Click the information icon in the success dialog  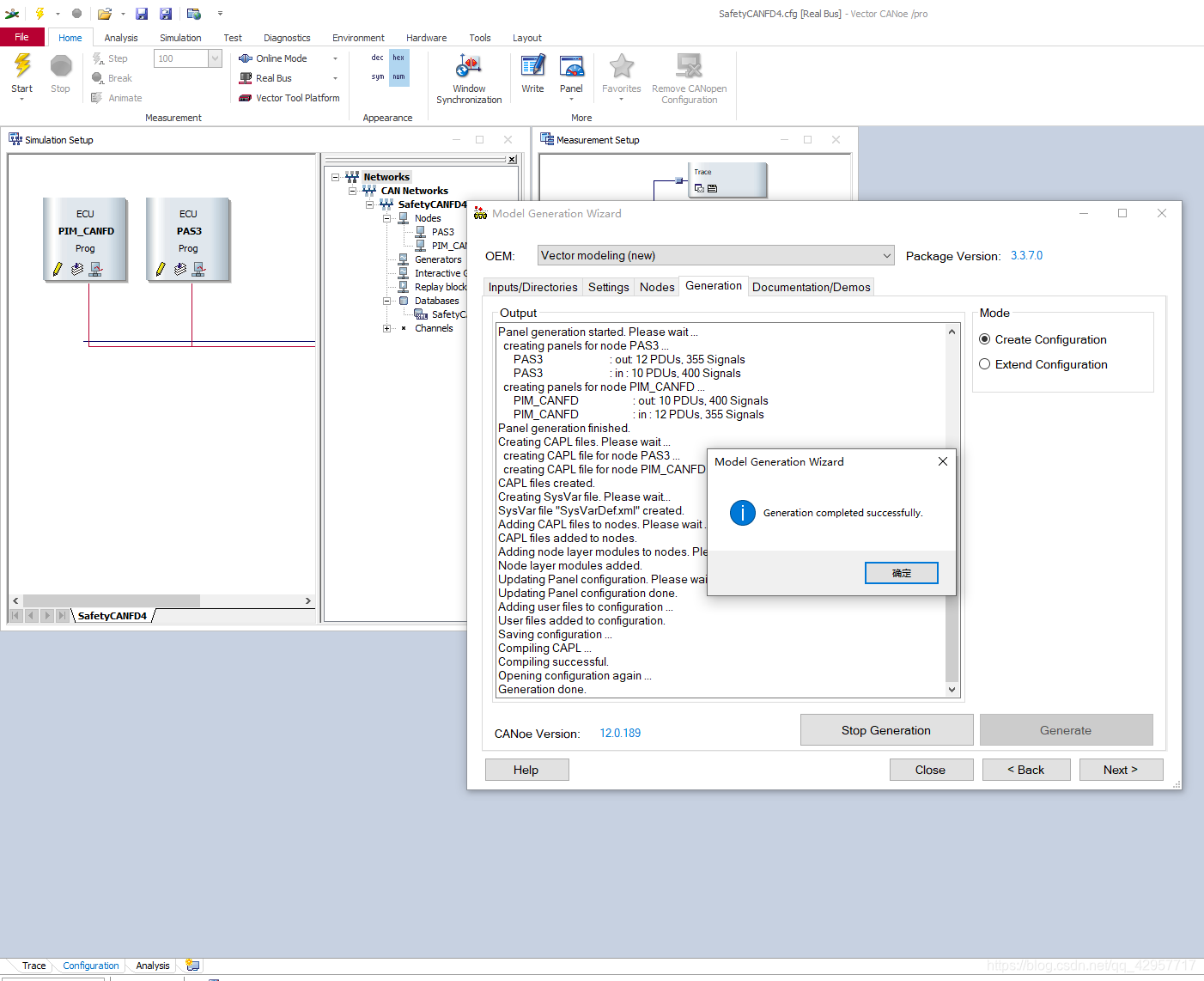click(x=743, y=513)
